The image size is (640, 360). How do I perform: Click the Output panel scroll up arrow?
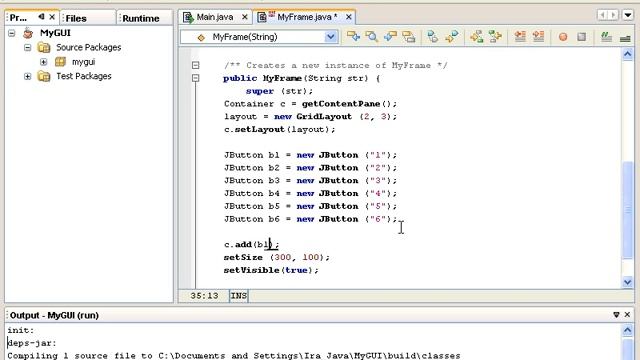[628, 330]
